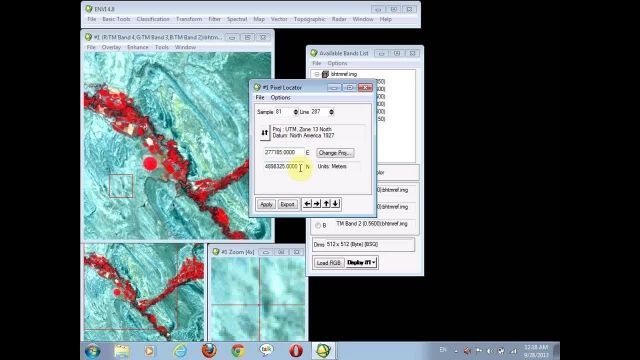Open the ENVI main bar Window menu

(363, 19)
